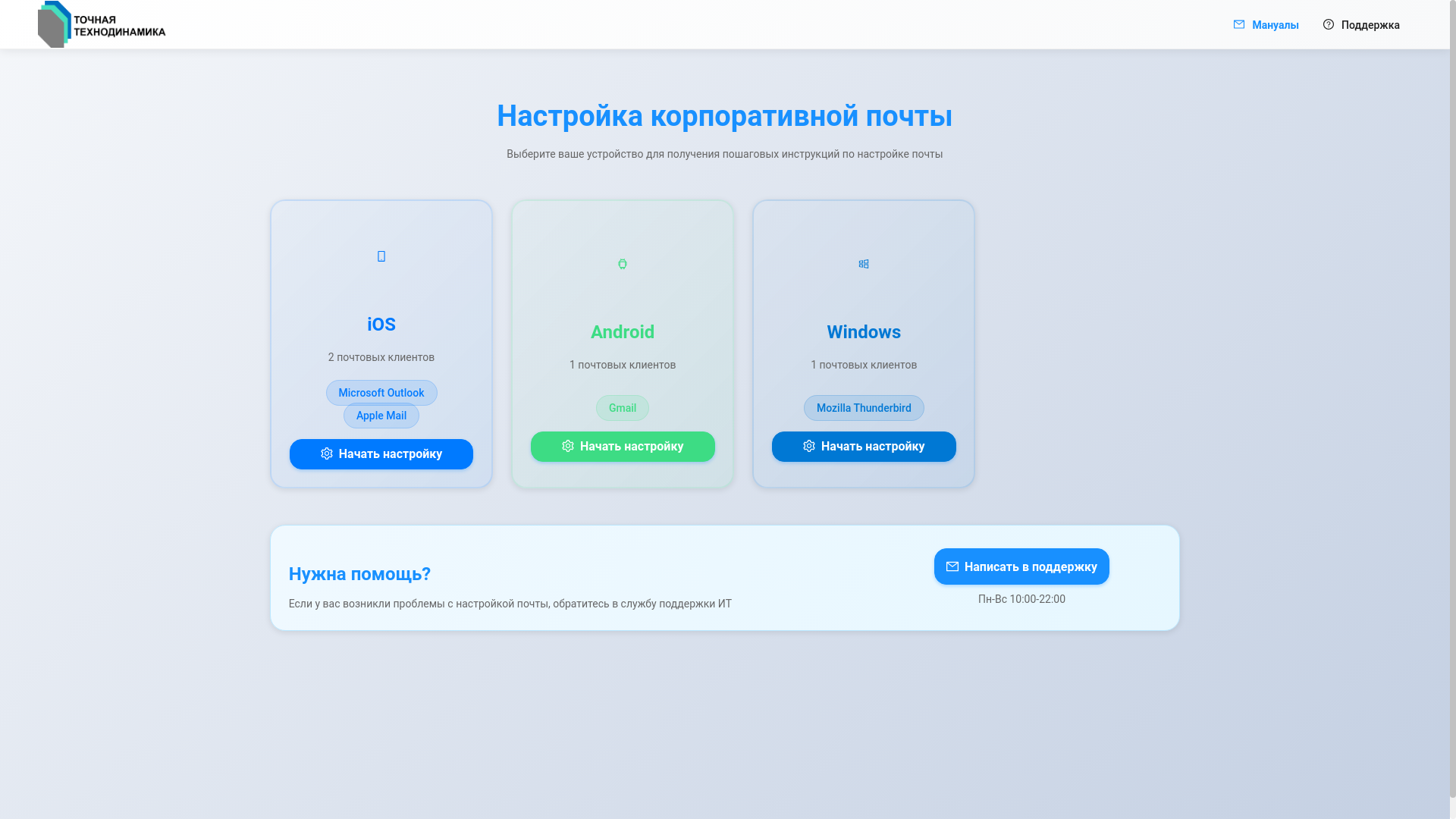Viewport: 1456px width, 819px height.
Task: Open the Мануалы menu item
Action: [x=1266, y=25]
